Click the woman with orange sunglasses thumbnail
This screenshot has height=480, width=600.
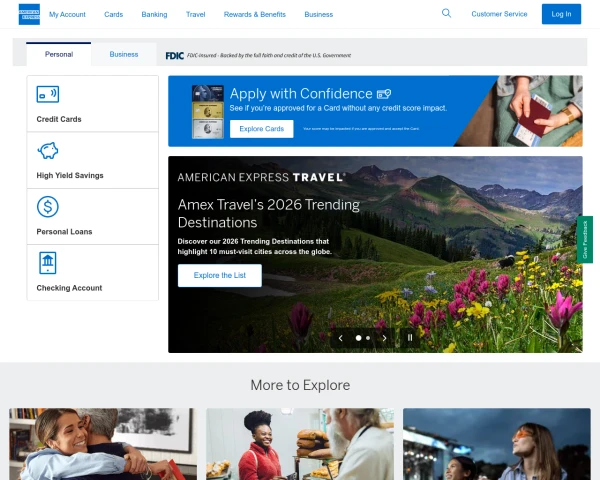[497, 444]
